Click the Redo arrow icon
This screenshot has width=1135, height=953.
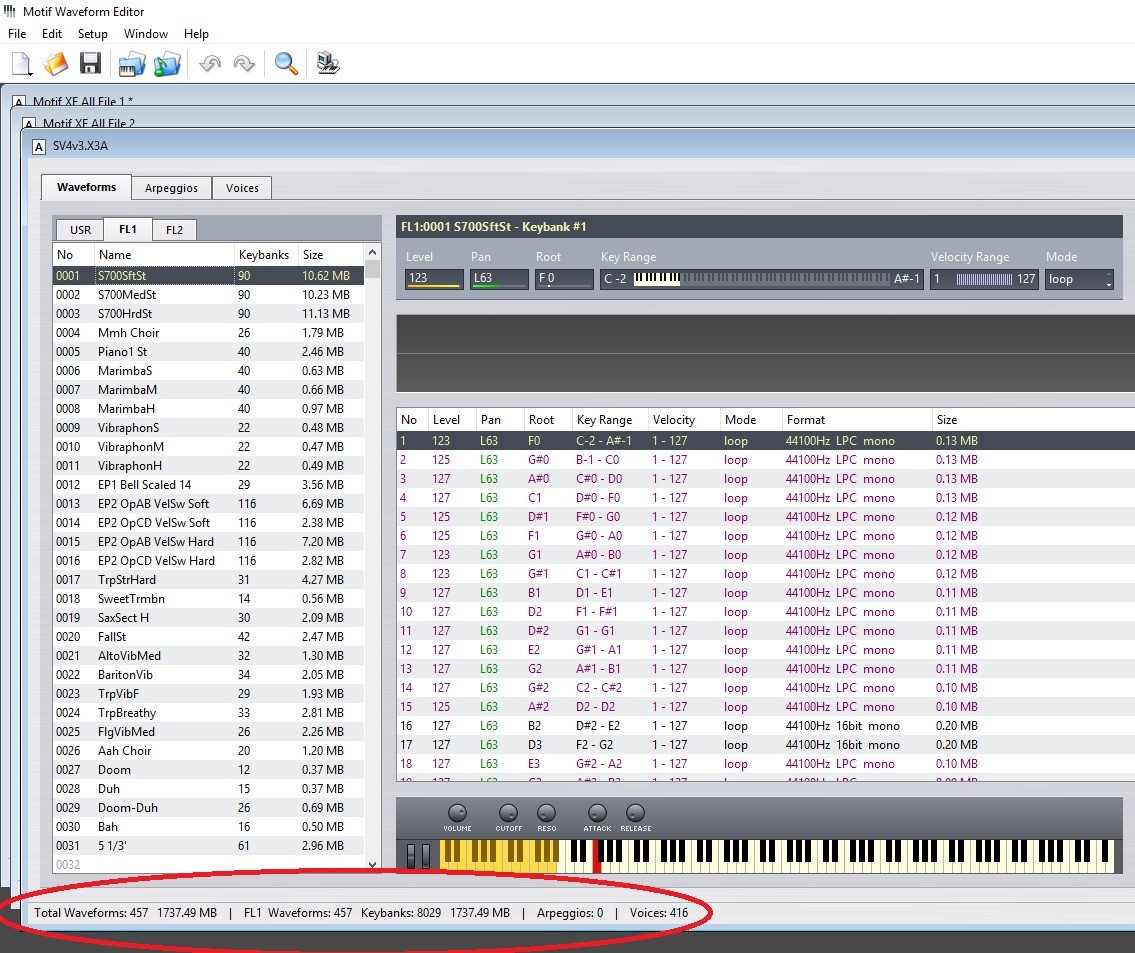(x=244, y=64)
